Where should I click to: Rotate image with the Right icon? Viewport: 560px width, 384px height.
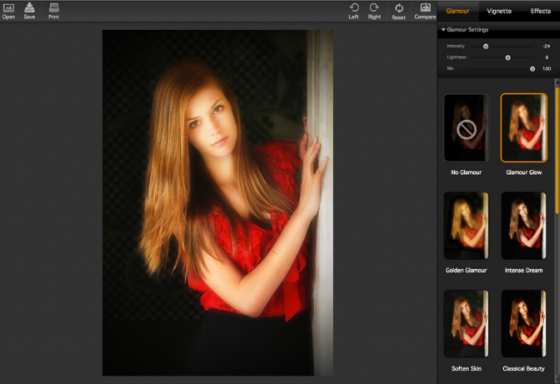pos(374,11)
